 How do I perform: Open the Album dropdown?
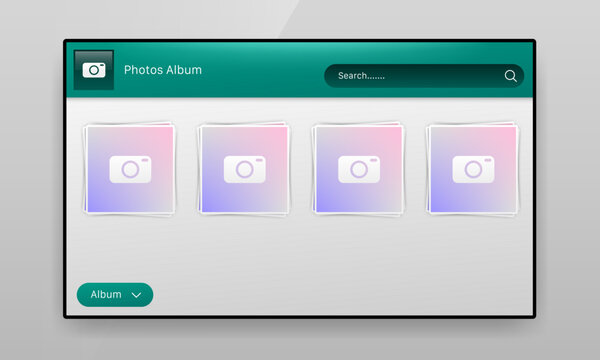click(x=115, y=295)
